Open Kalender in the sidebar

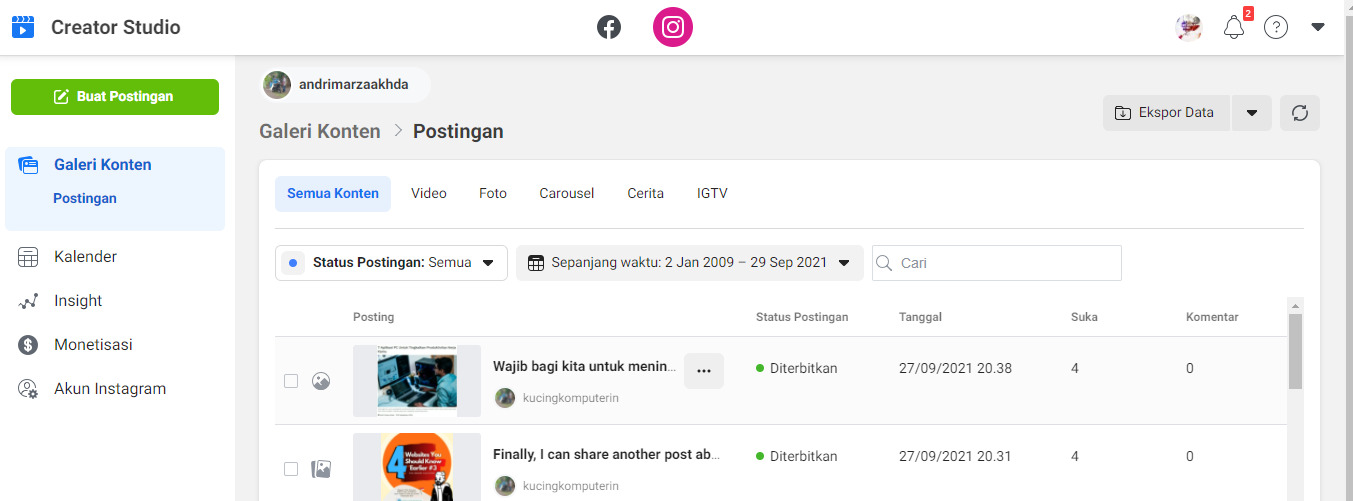pyautogui.click(x=85, y=257)
